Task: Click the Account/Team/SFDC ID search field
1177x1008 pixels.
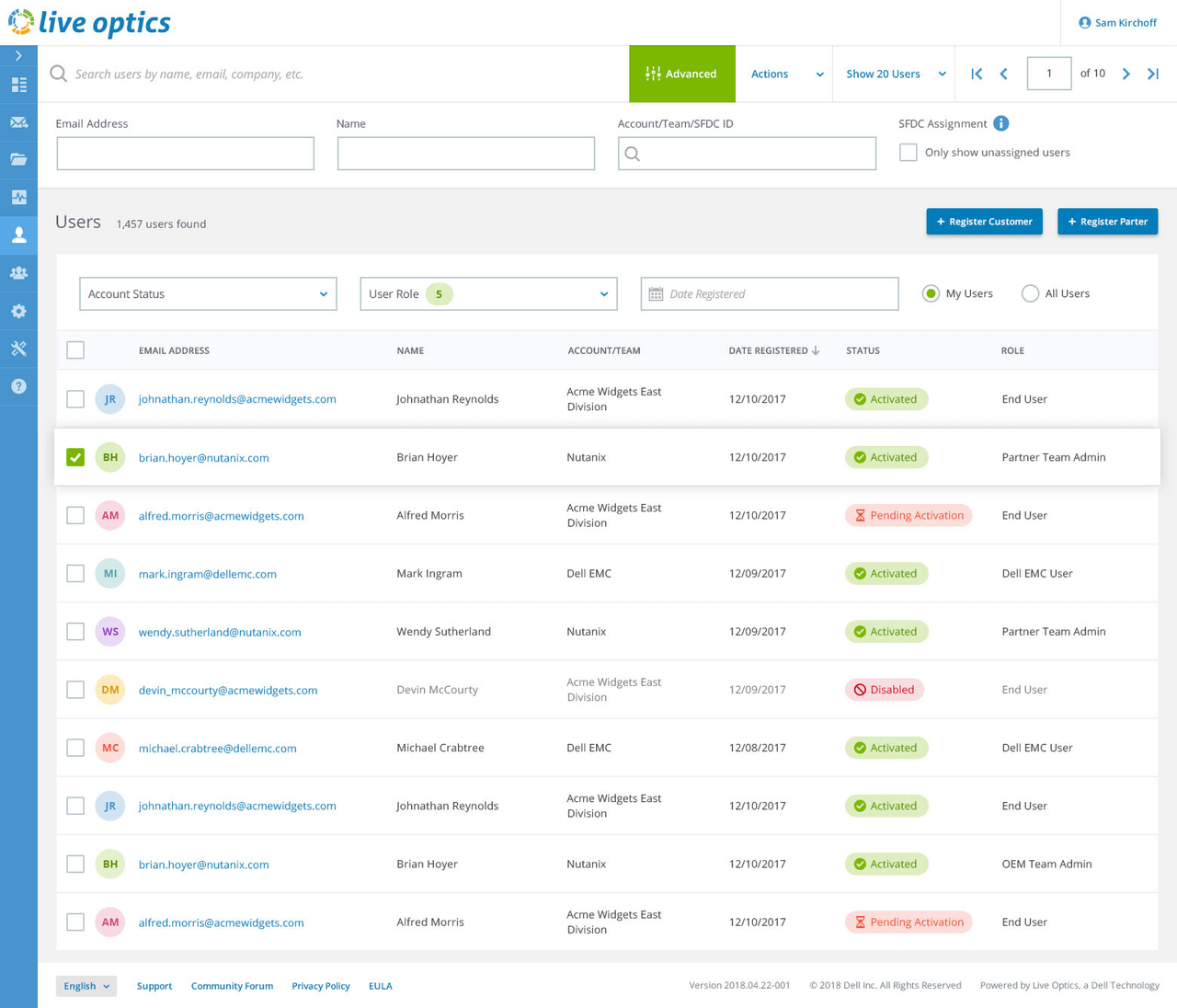Action: pos(747,154)
